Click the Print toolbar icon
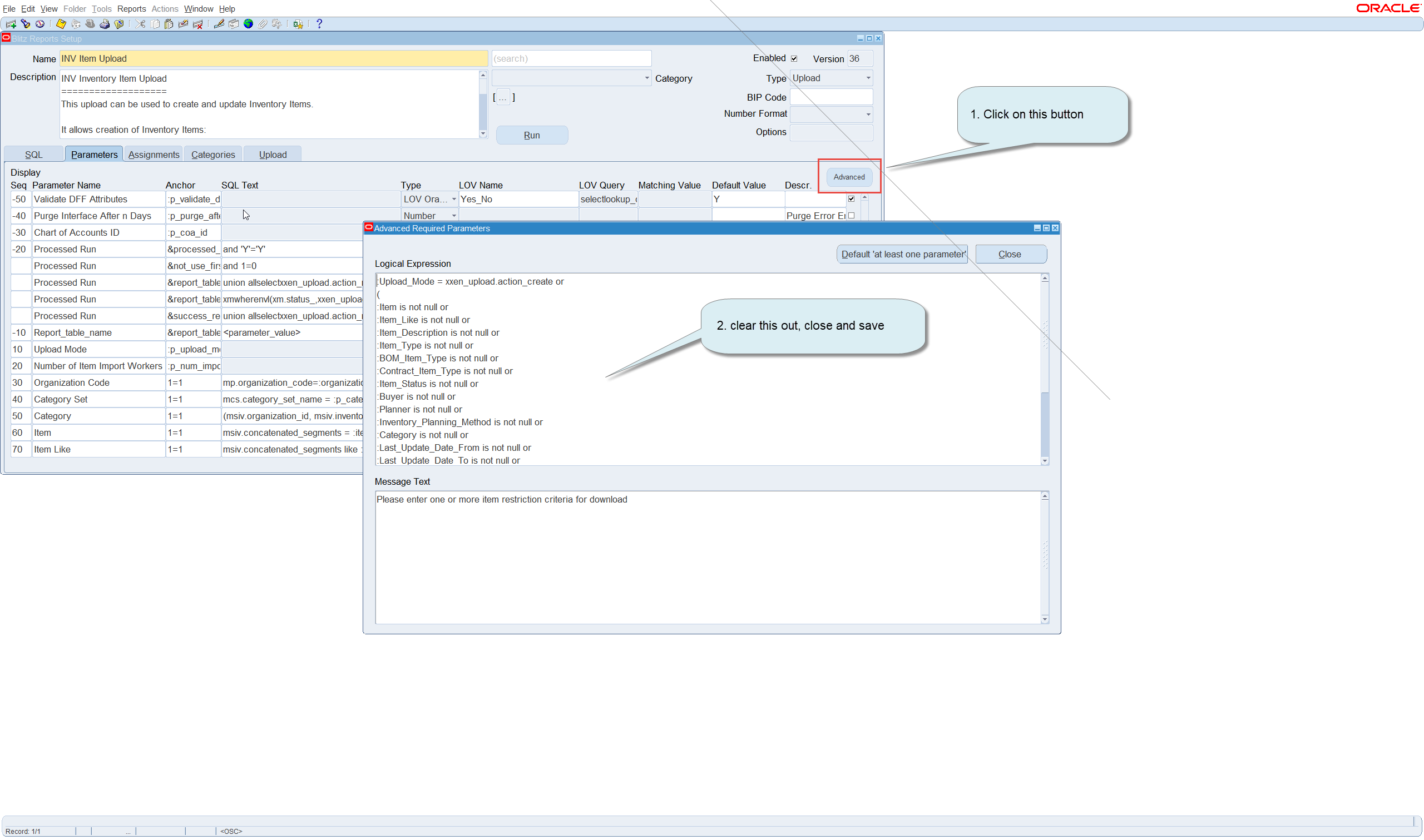Viewport: 1424px width, 840px height. (105, 24)
